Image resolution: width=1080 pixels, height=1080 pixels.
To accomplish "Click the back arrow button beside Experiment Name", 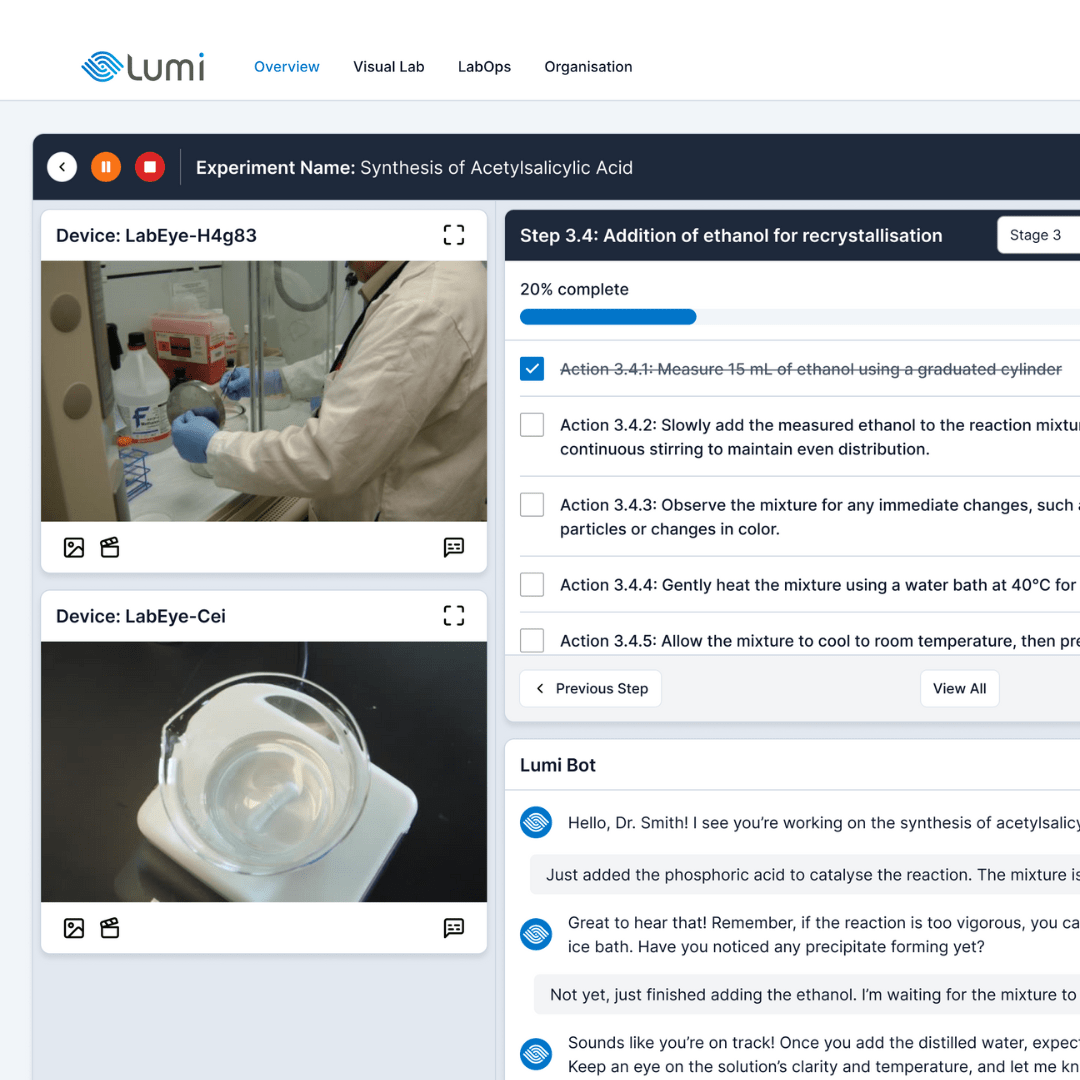I will click(62, 167).
